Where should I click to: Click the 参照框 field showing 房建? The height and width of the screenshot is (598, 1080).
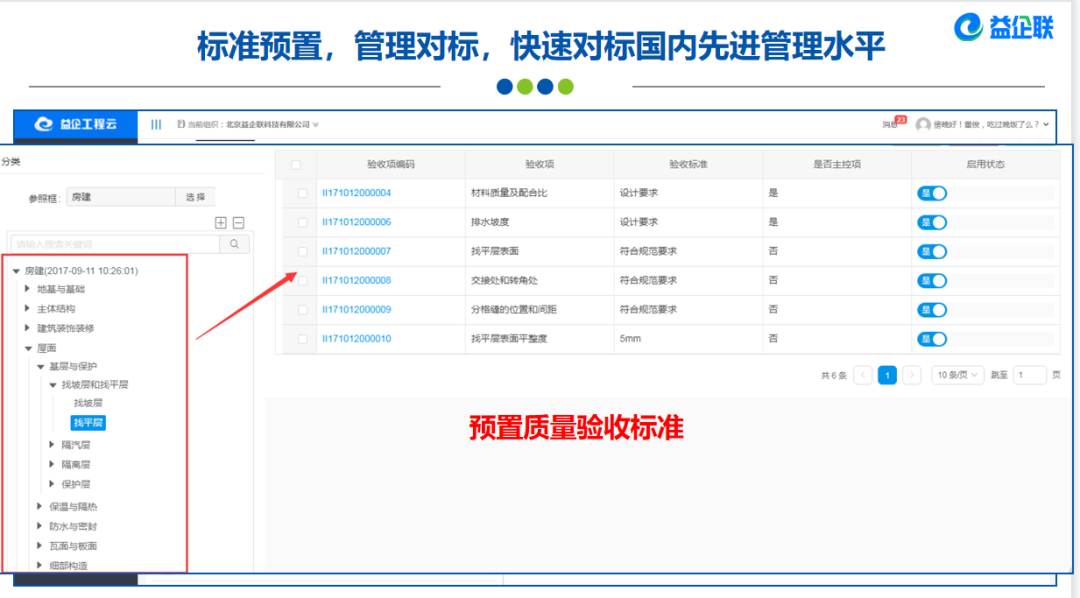point(121,197)
